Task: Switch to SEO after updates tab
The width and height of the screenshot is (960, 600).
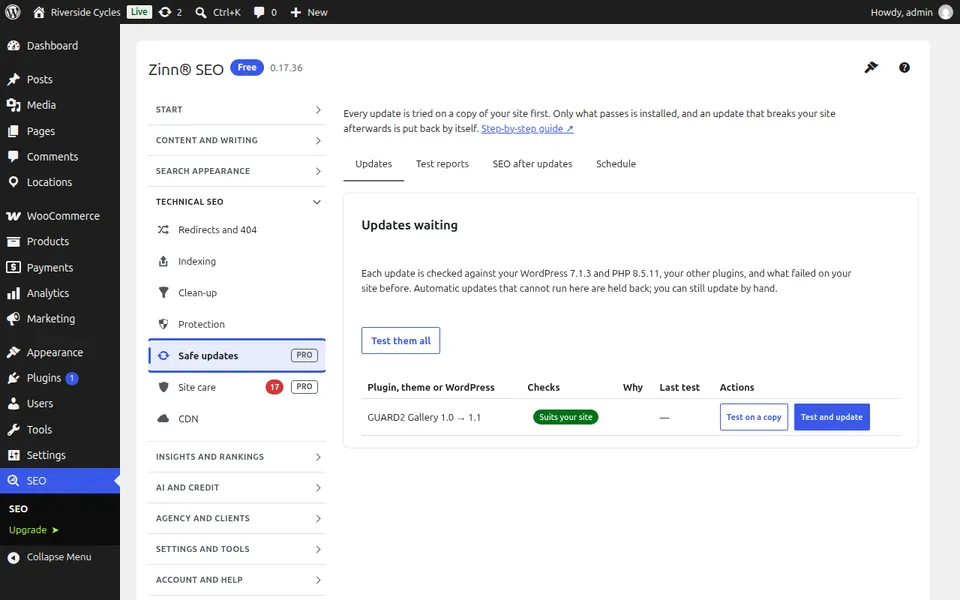Action: tap(532, 164)
